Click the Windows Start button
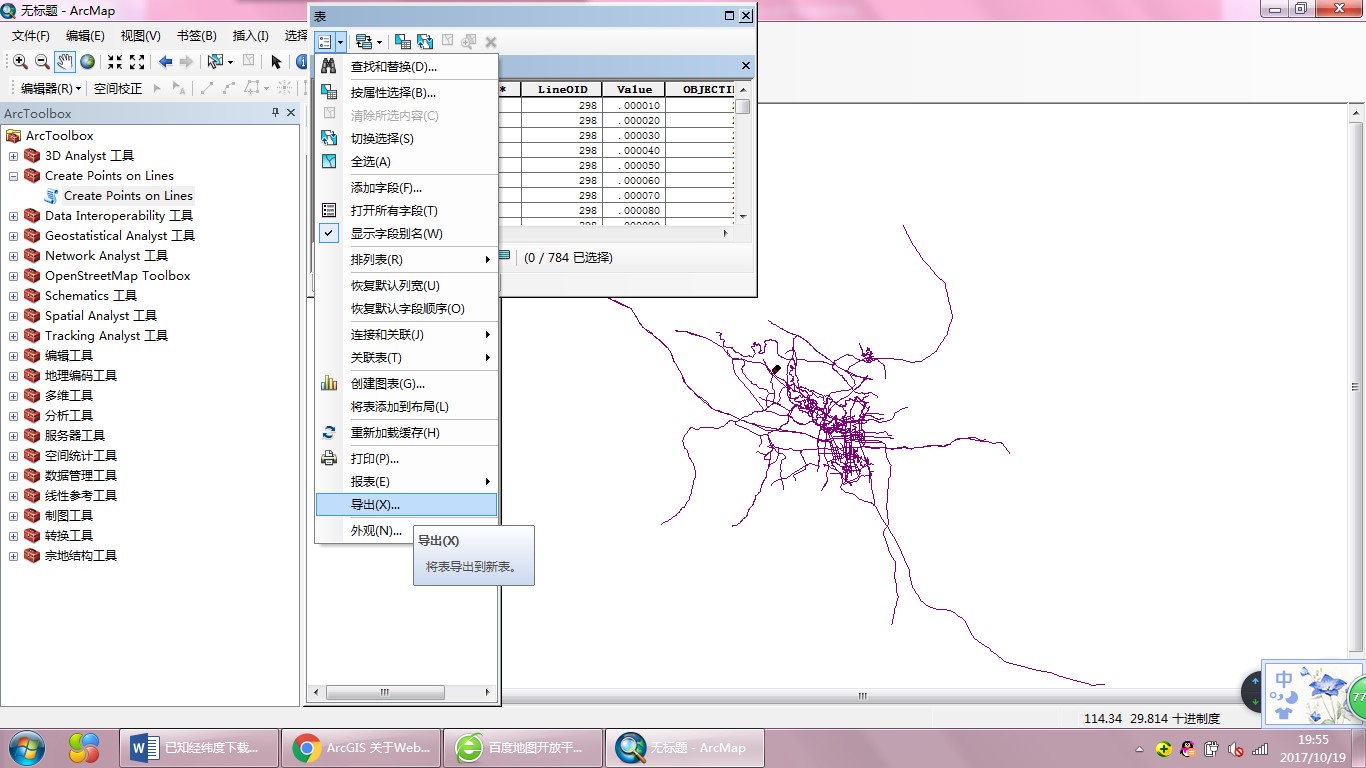 click(x=27, y=747)
